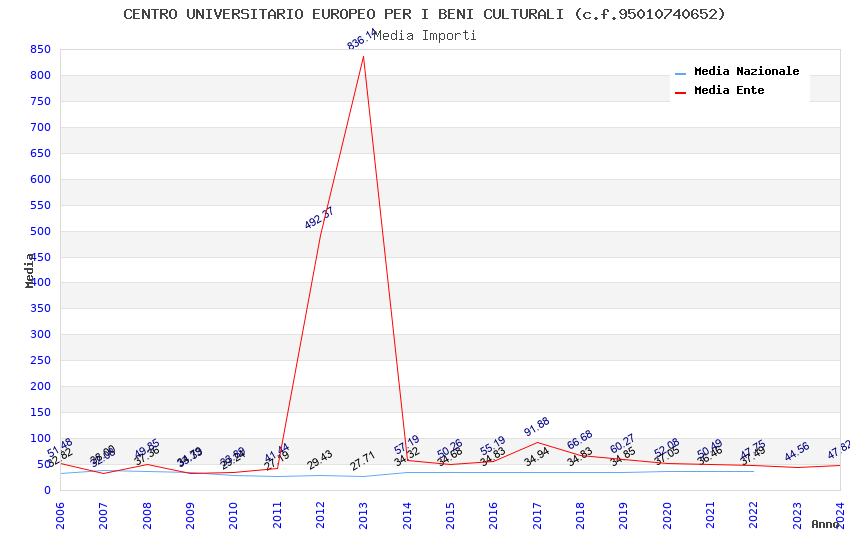Click y-axis value 550
Viewport: 850px width, 550px height.
click(41, 205)
